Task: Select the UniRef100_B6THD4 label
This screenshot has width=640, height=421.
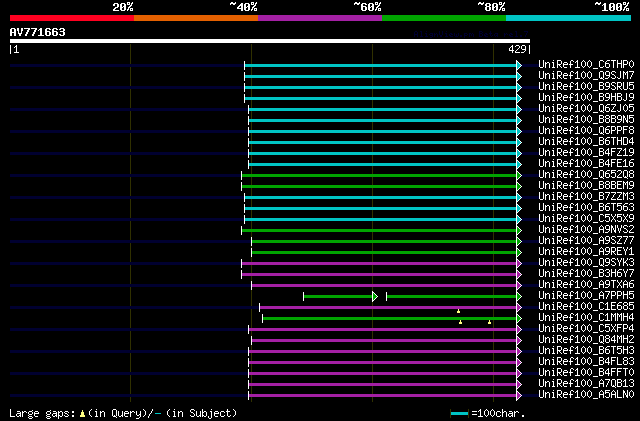Action: pos(587,142)
